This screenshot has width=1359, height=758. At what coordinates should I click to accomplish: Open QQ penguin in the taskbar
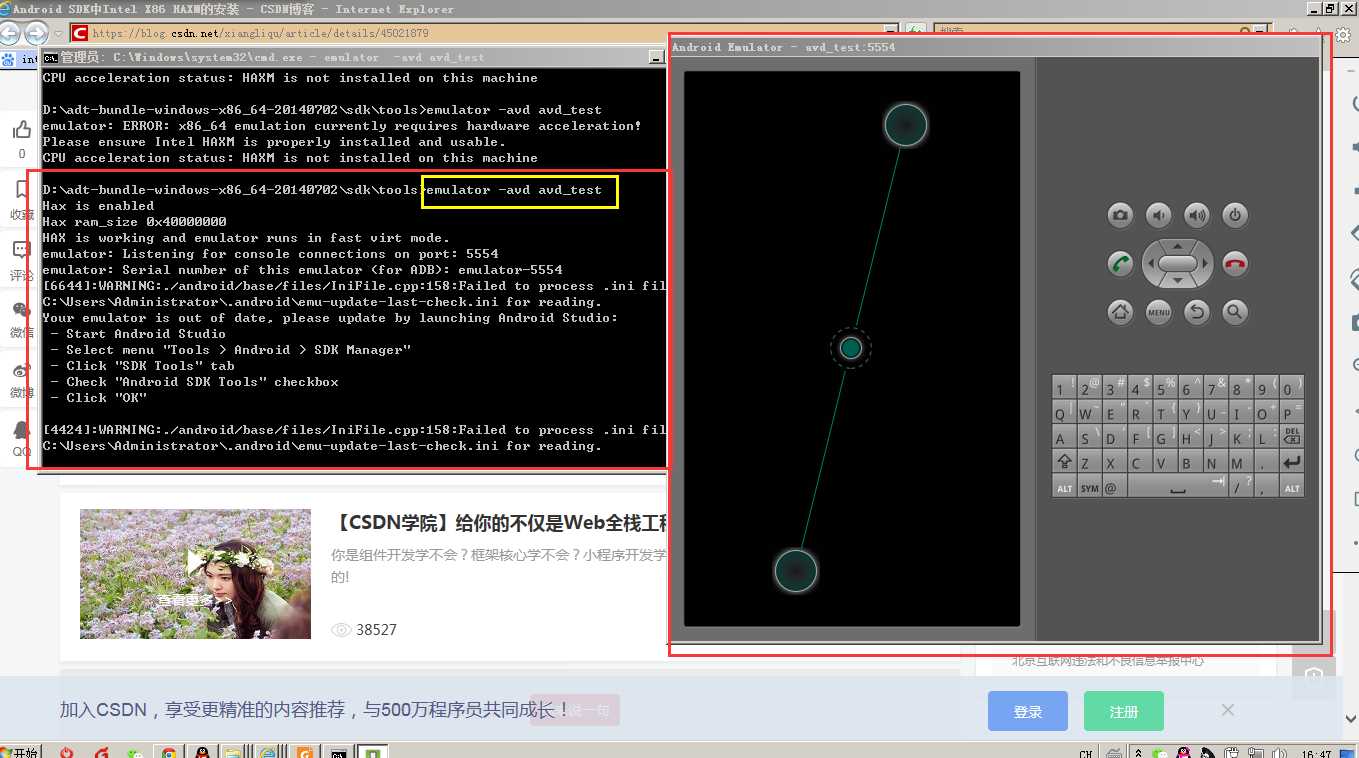point(203,752)
